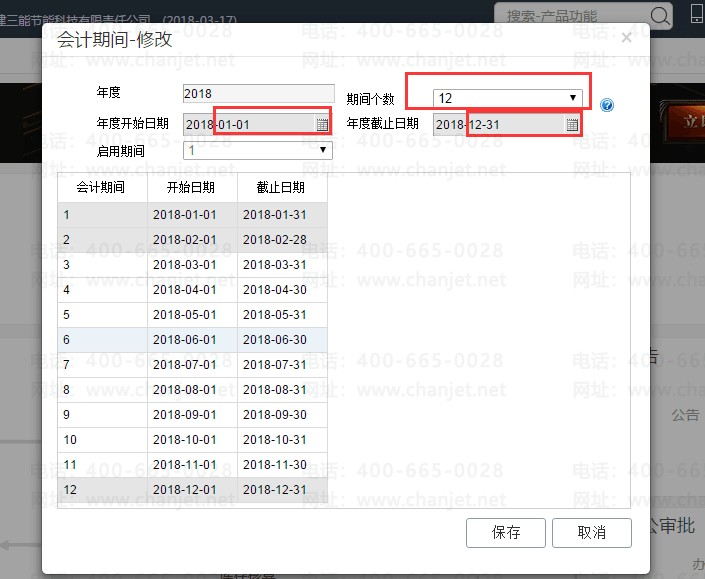Click the 保存 button
This screenshot has height=579, width=705.
click(506, 533)
